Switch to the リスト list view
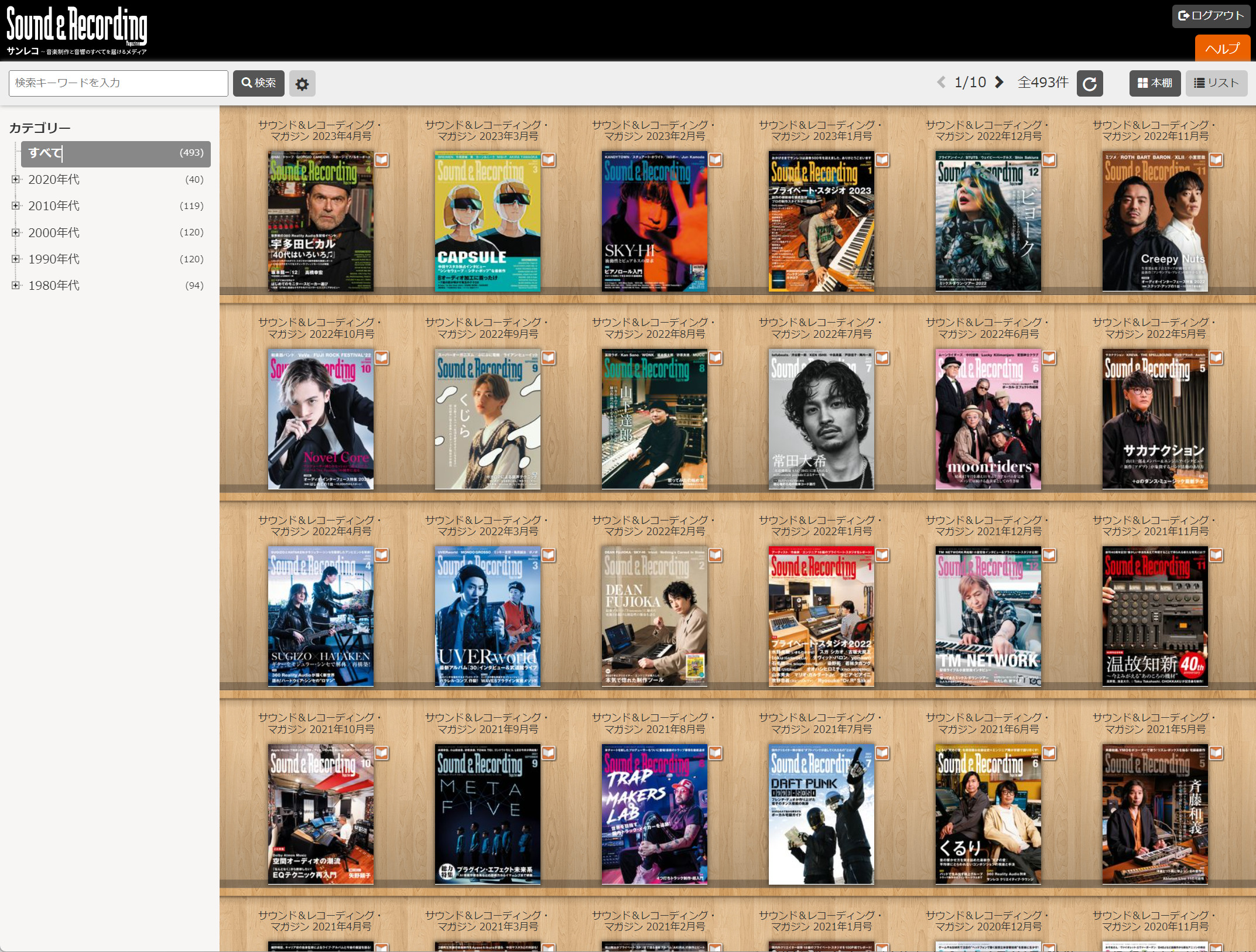This screenshot has width=1256, height=952. (x=1216, y=83)
